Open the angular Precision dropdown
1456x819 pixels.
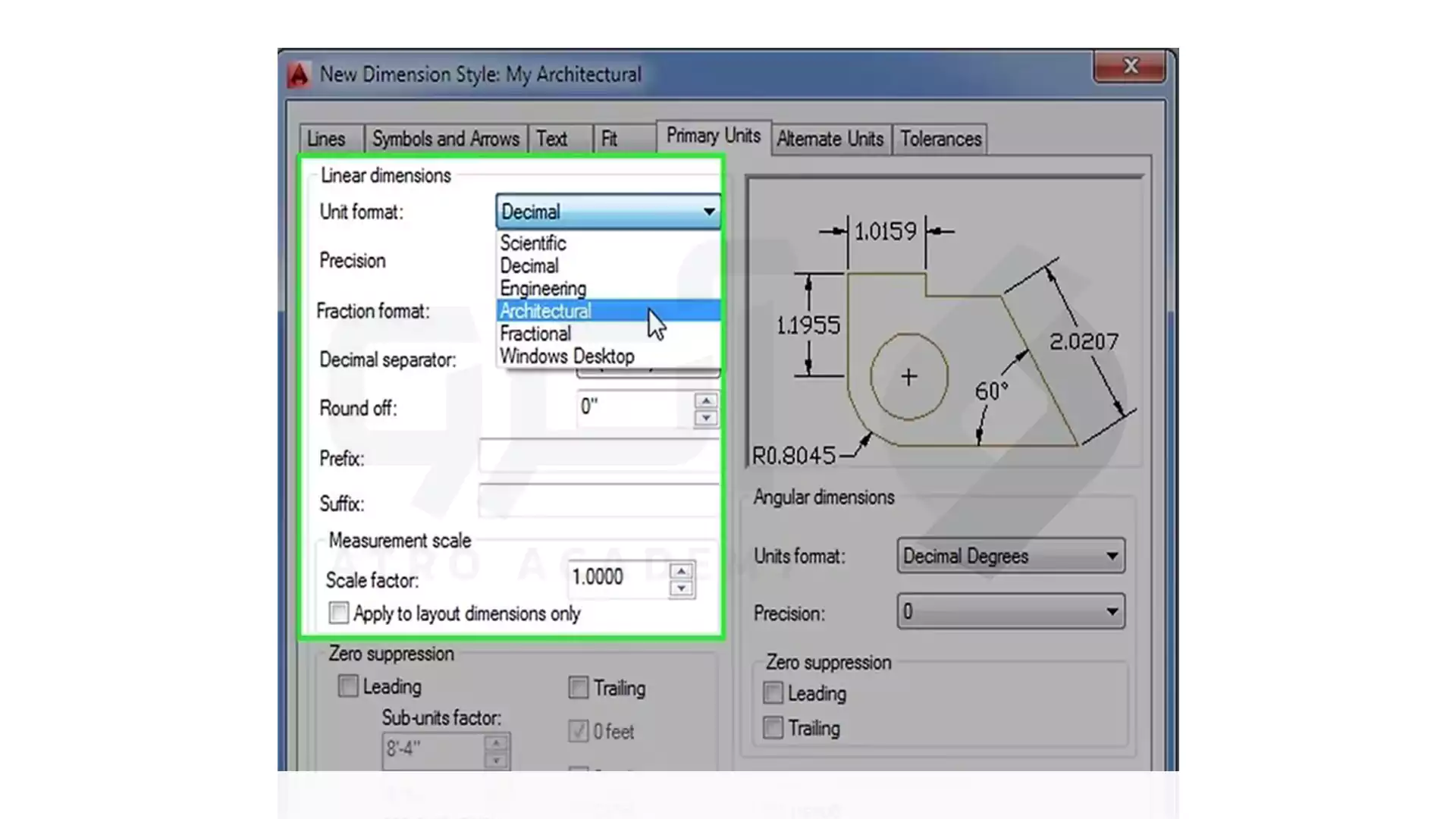click(1011, 611)
